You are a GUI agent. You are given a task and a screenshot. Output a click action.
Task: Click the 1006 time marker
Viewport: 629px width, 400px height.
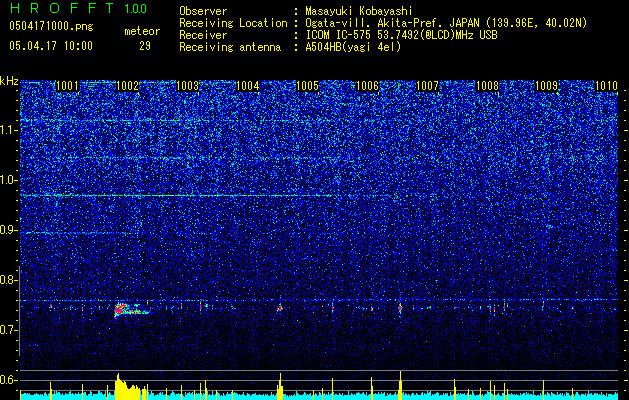[x=367, y=85]
